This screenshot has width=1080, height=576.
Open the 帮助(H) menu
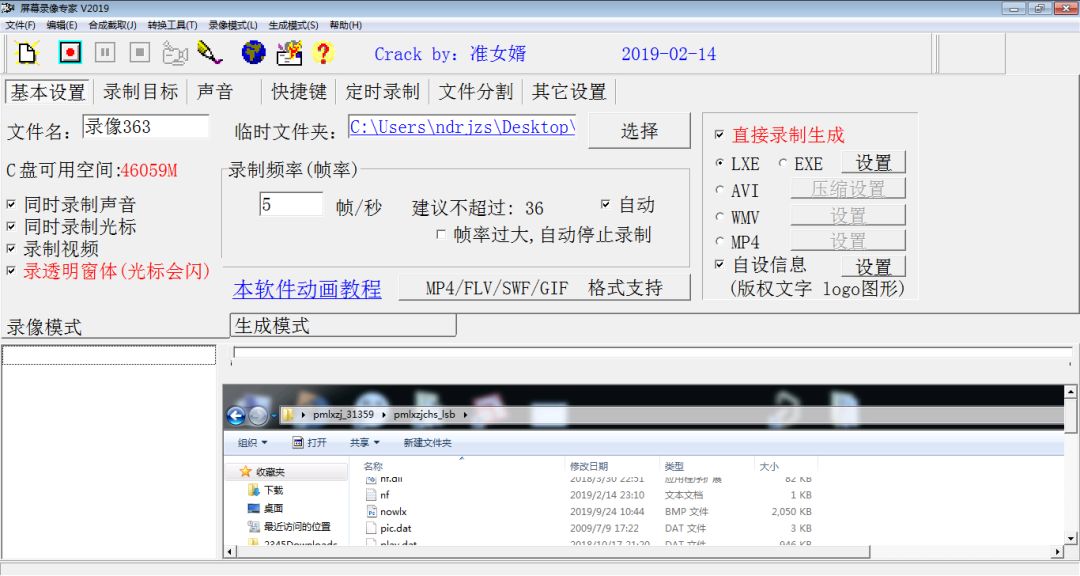tap(346, 25)
